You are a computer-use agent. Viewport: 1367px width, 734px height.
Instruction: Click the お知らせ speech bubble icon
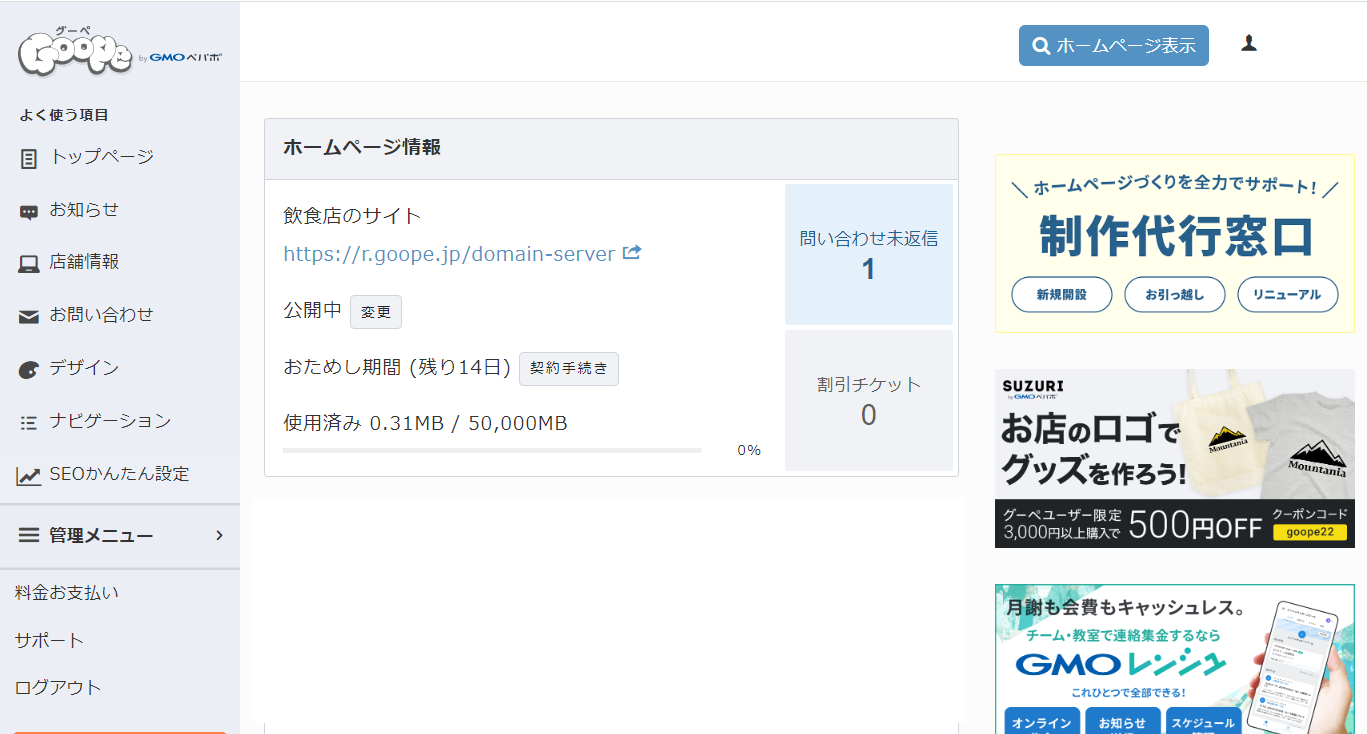pos(29,211)
